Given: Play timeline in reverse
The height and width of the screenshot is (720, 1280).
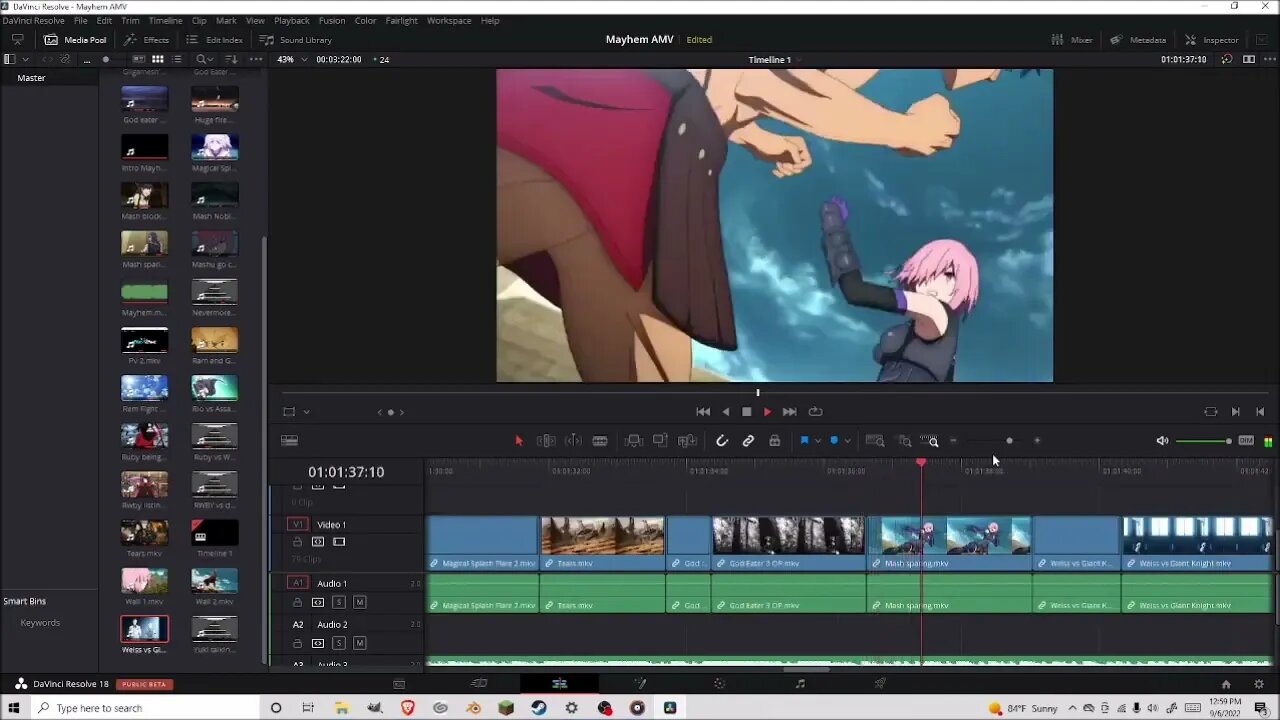Looking at the screenshot, I should pyautogui.click(x=726, y=412).
